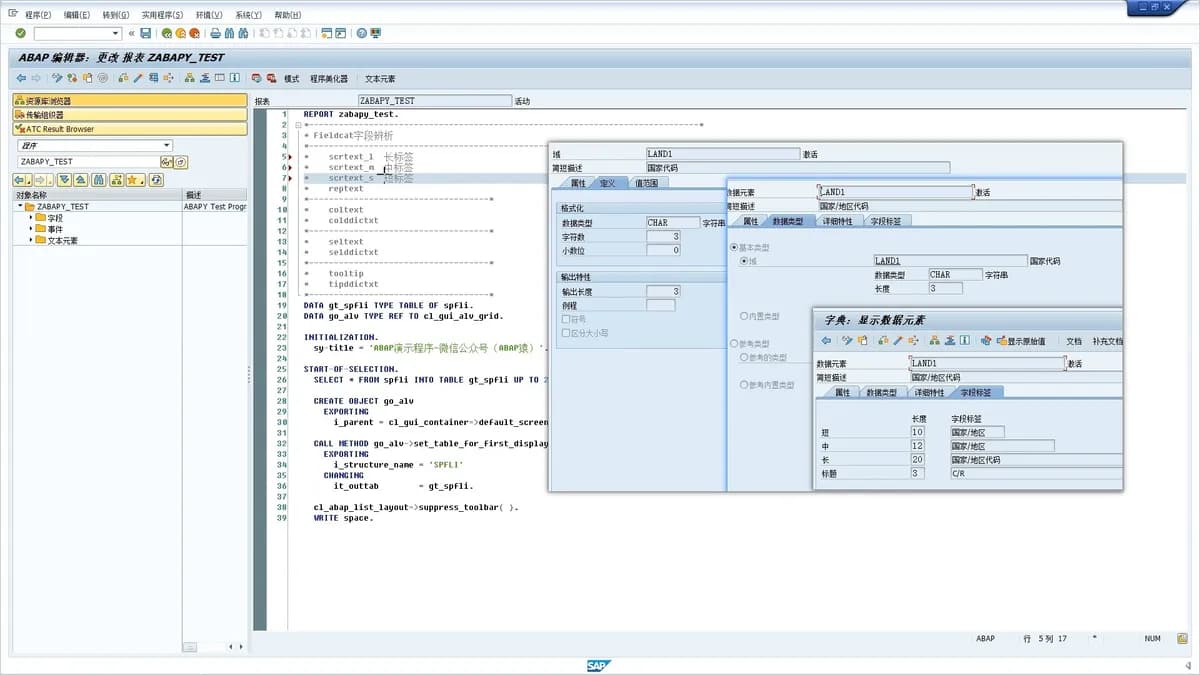
Task: Click the 文本元素 button in the editor toolbar
Action: (380, 78)
